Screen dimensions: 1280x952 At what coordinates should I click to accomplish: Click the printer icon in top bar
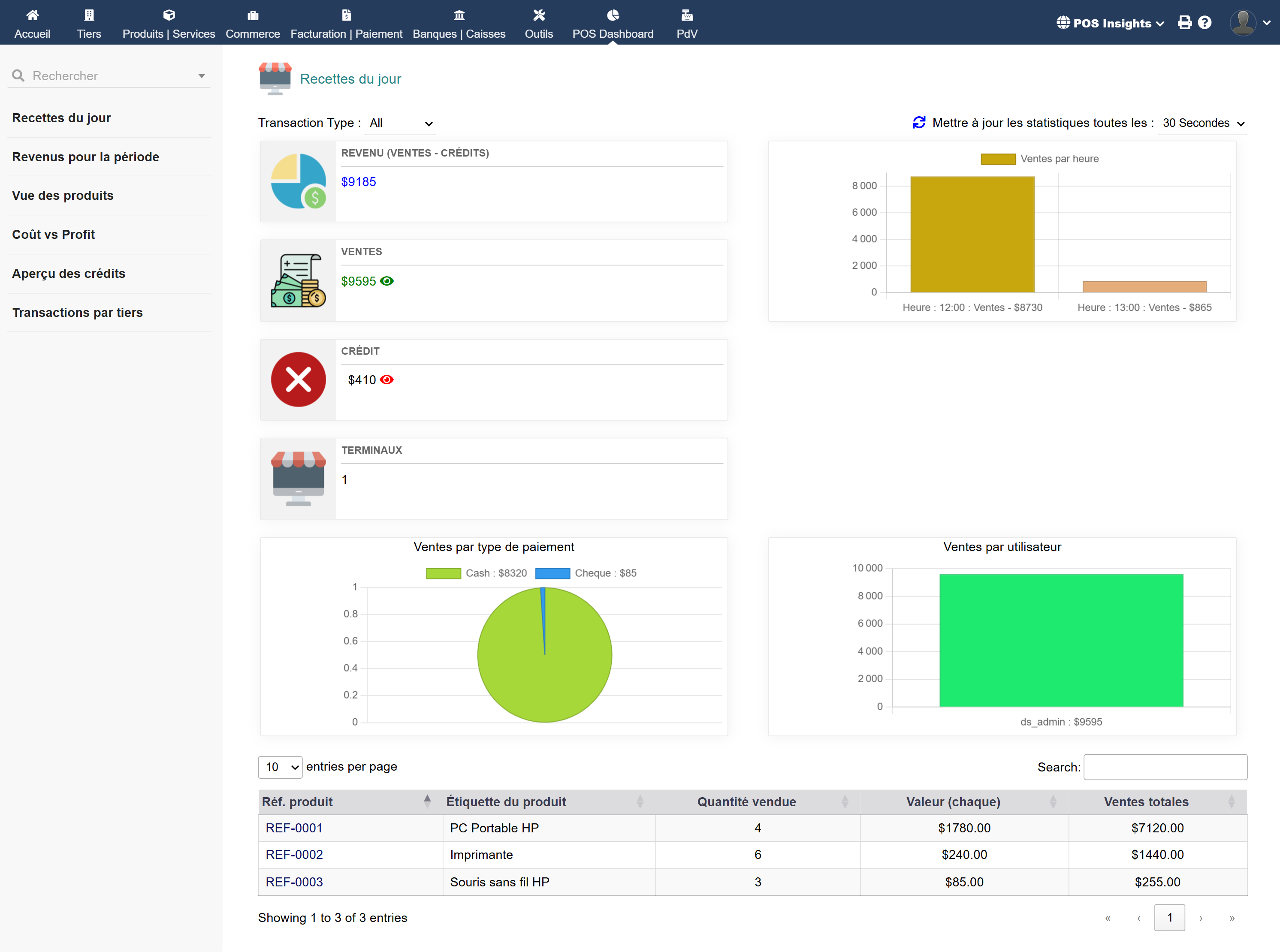(x=1184, y=23)
